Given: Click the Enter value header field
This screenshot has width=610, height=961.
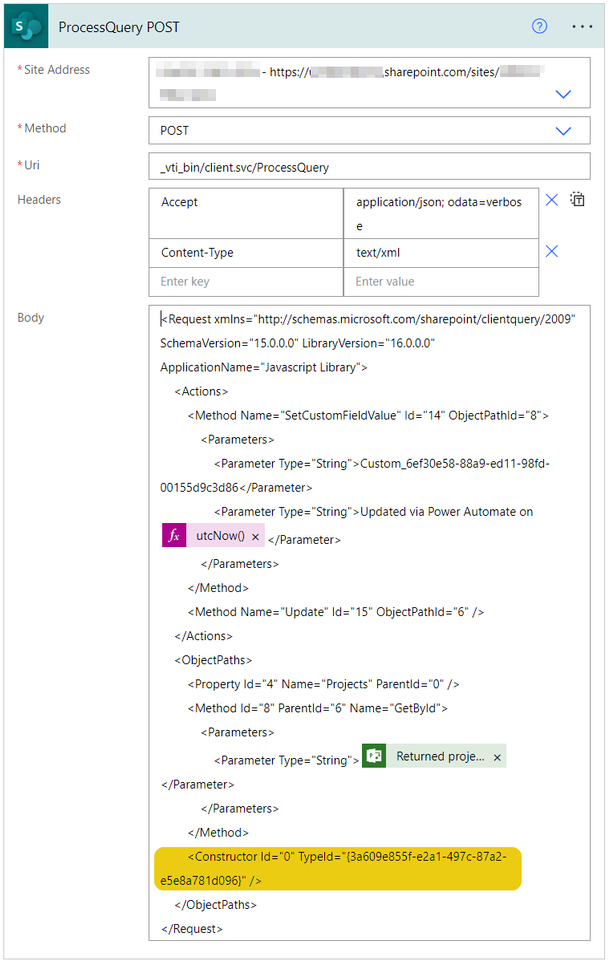Looking at the screenshot, I should pyautogui.click(x=440, y=282).
